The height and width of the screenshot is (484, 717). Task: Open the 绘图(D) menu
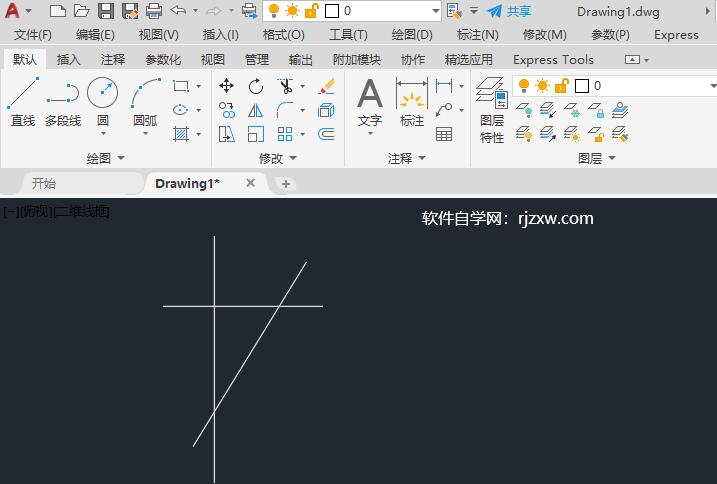point(412,35)
